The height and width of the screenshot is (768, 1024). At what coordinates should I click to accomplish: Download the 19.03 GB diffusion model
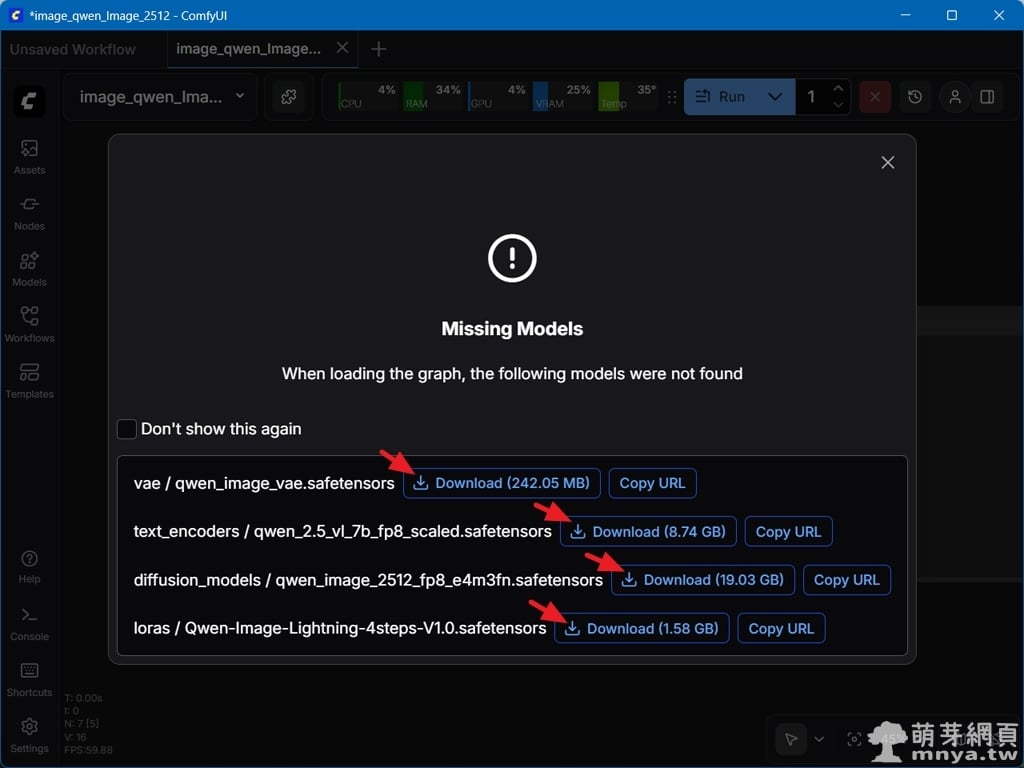[703, 580]
